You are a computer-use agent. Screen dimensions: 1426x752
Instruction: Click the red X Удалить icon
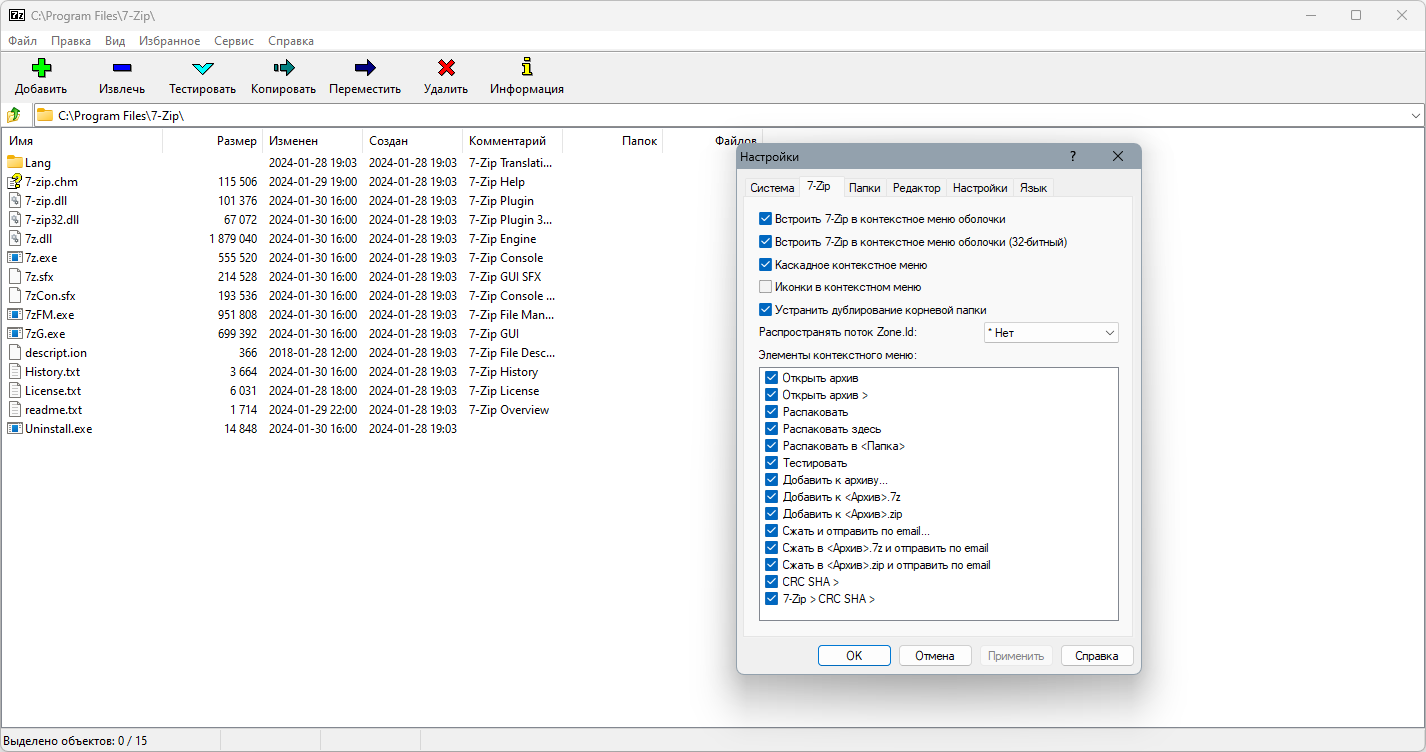click(x=446, y=68)
